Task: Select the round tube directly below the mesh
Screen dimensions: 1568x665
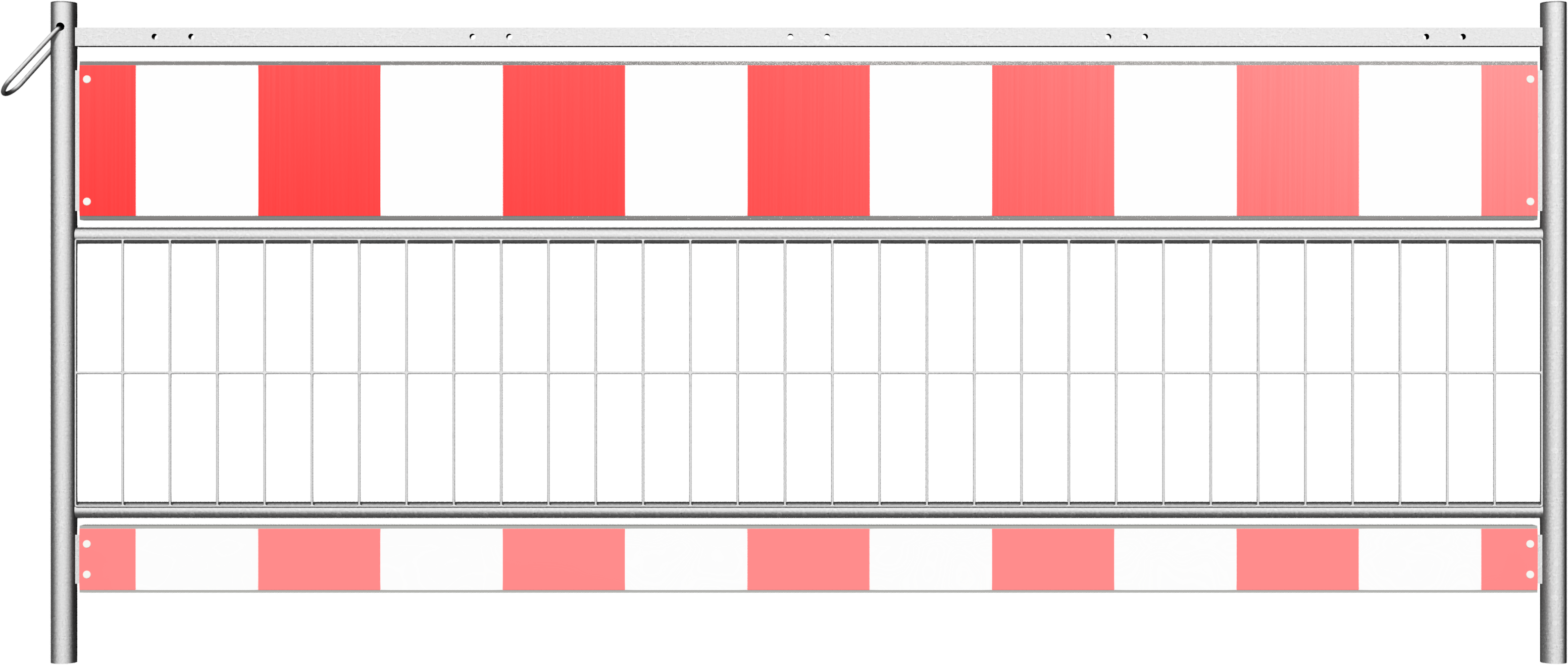Action: pyautogui.click(x=808, y=511)
